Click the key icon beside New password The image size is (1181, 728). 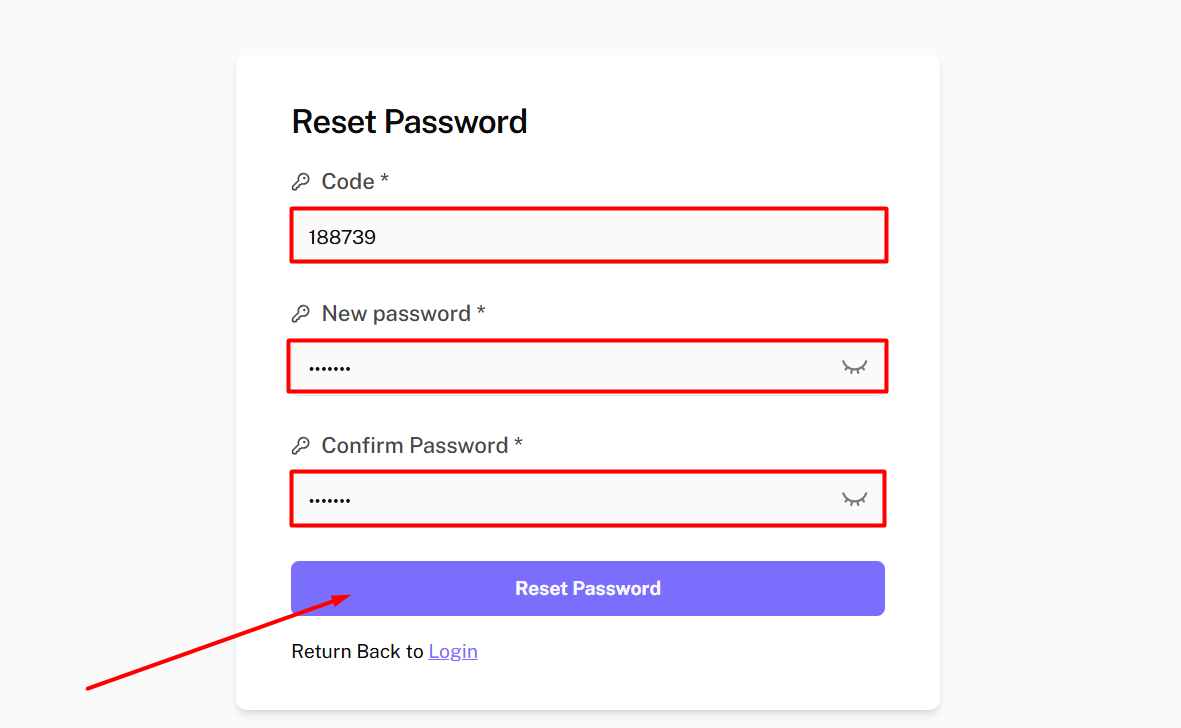pos(300,314)
